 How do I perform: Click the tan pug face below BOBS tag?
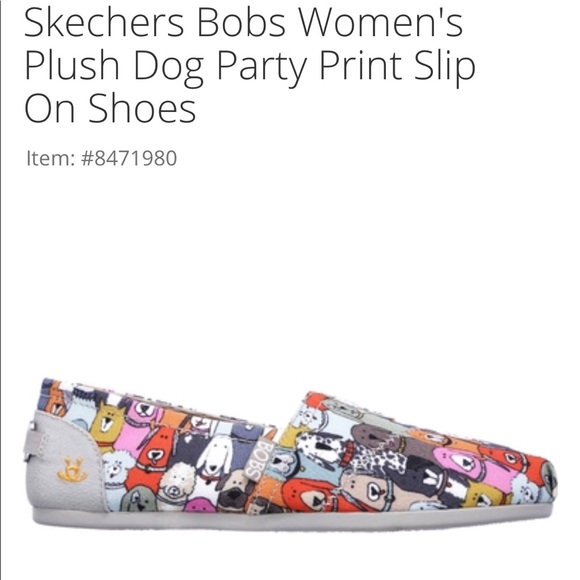click(x=234, y=492)
